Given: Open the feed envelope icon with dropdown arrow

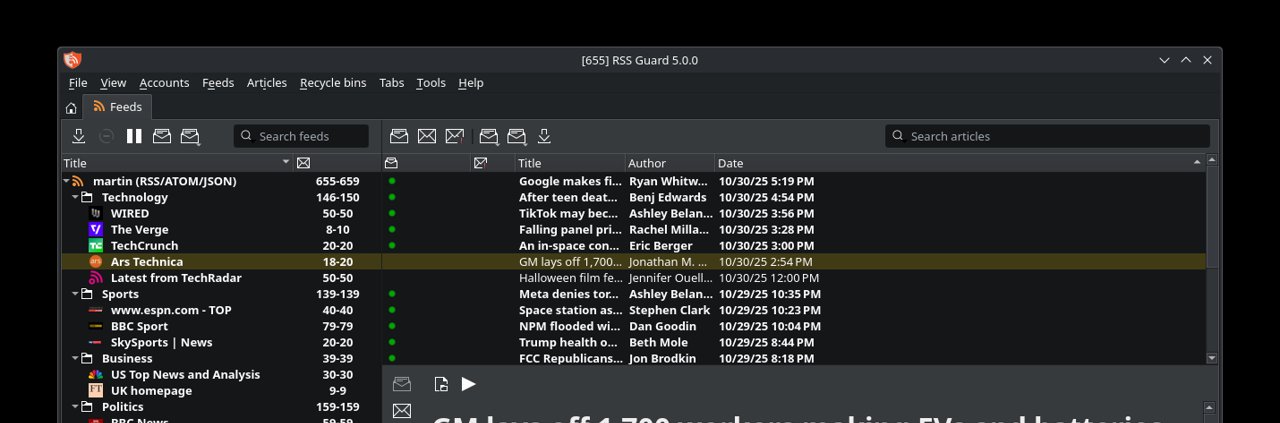Looking at the screenshot, I should click(x=190, y=136).
